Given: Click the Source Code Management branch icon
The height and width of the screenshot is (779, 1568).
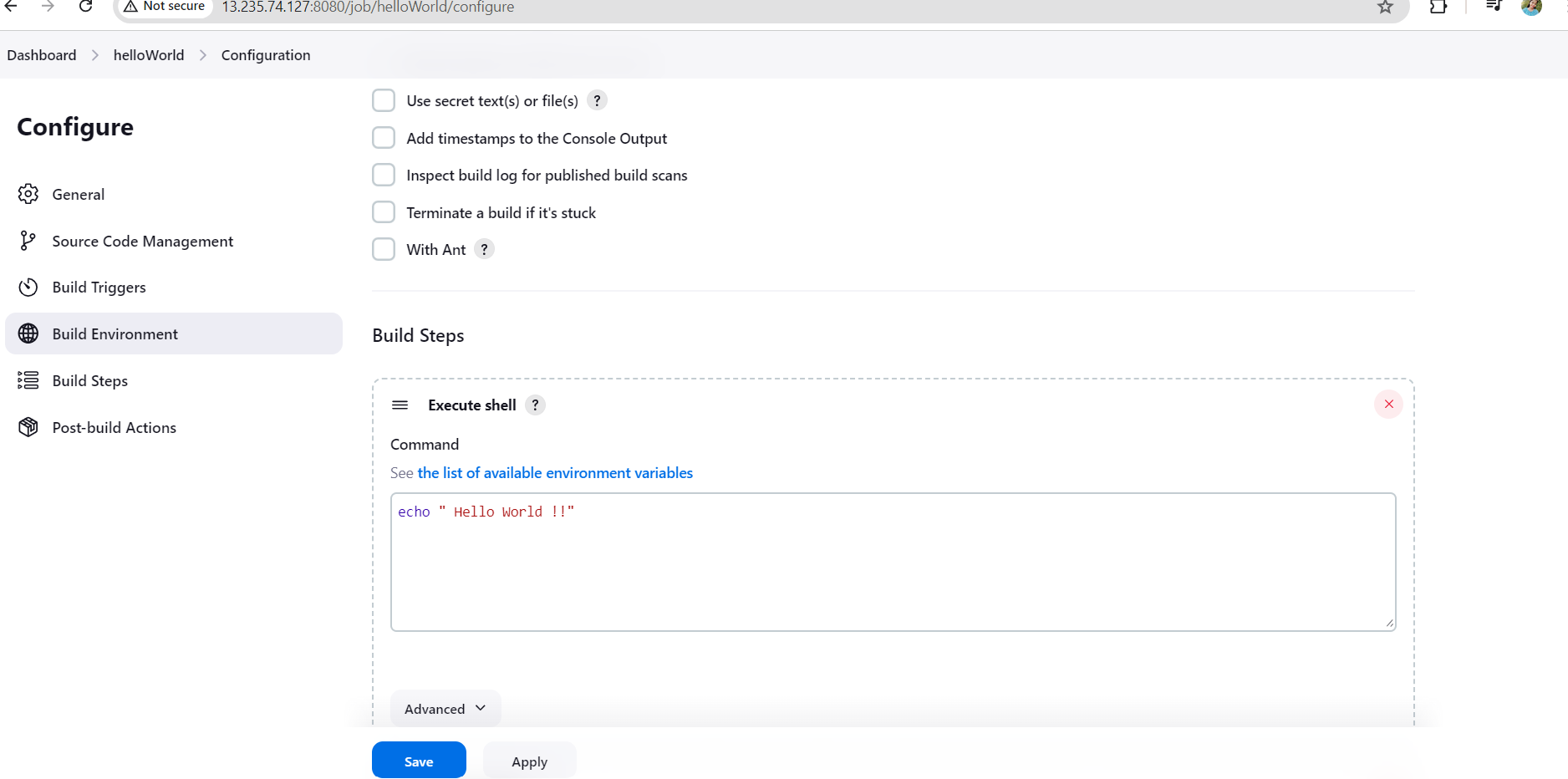Looking at the screenshot, I should pos(28,241).
